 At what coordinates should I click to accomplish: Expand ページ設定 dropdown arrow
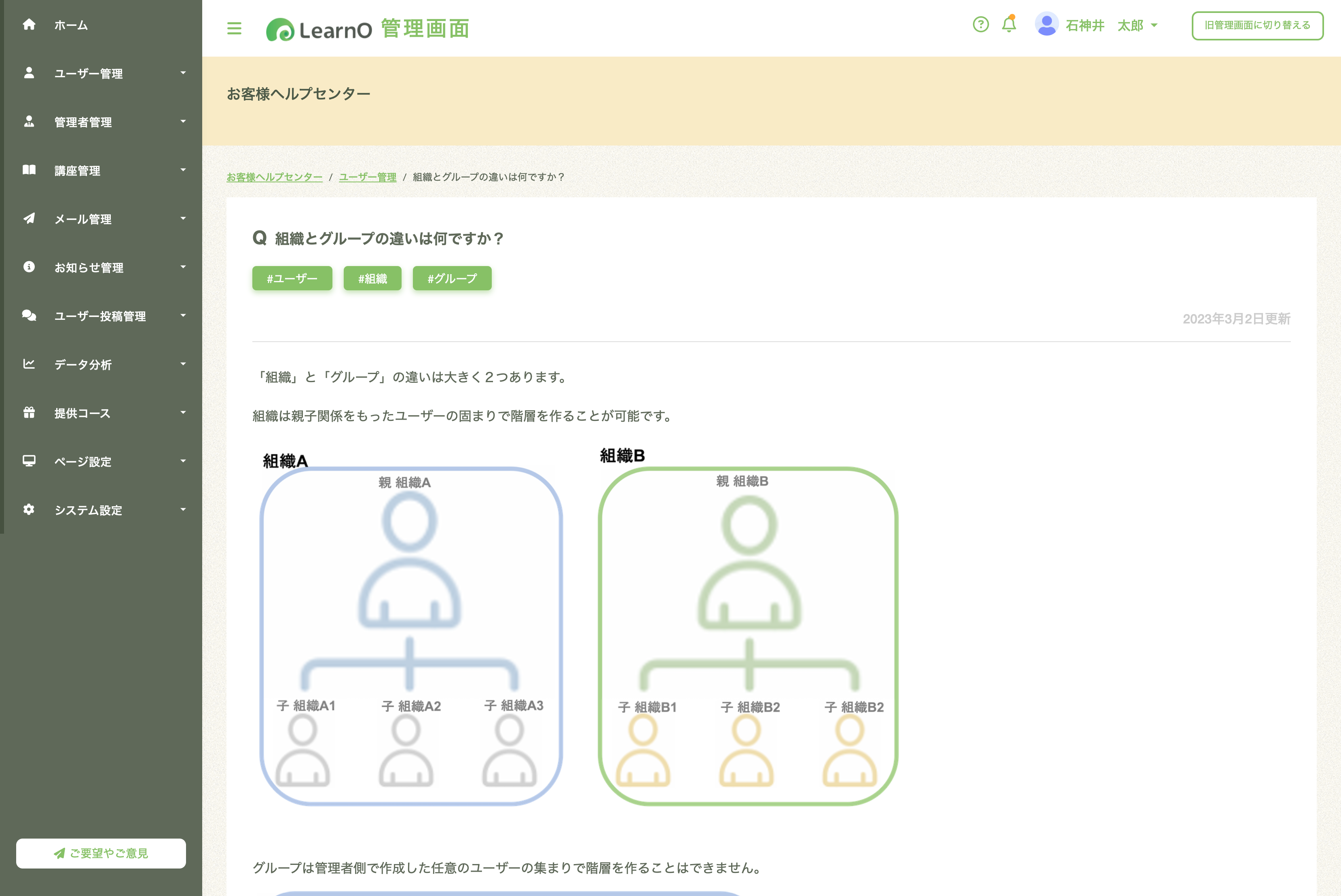183,461
